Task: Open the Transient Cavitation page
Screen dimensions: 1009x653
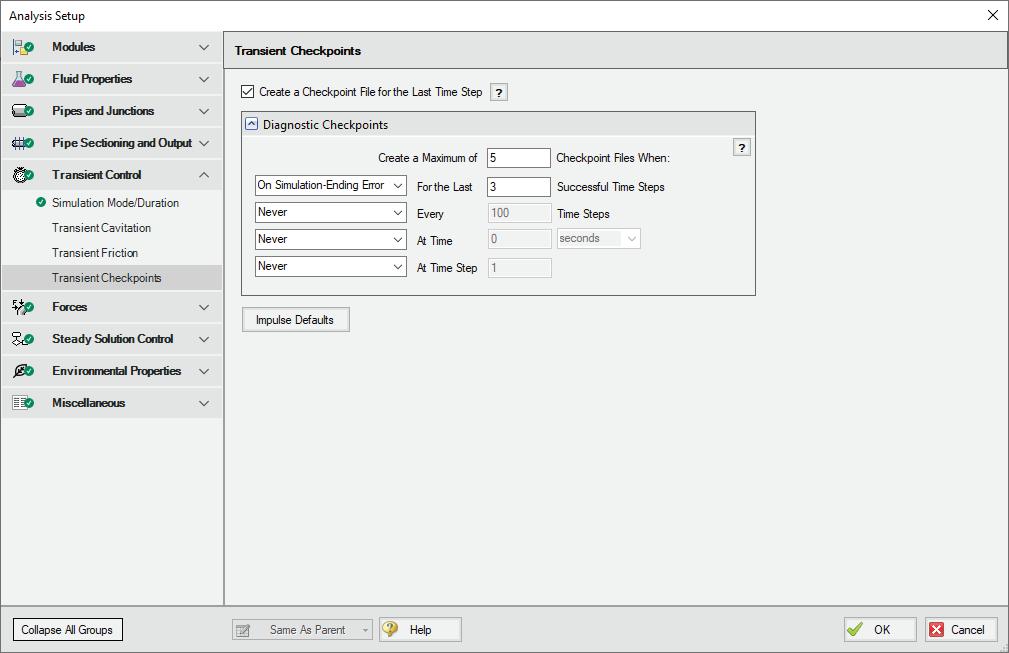Action: pos(101,228)
